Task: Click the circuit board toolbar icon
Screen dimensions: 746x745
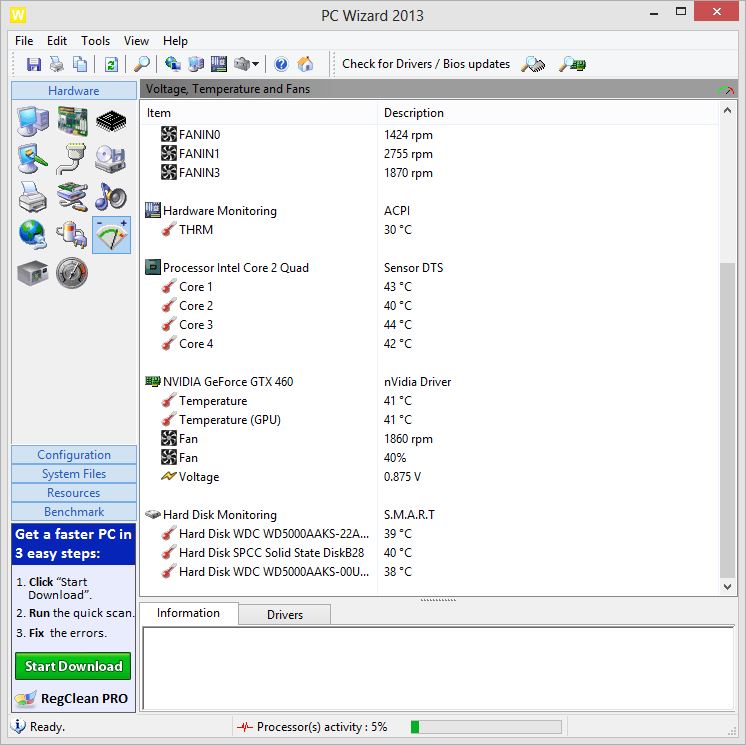Action: click(219, 64)
